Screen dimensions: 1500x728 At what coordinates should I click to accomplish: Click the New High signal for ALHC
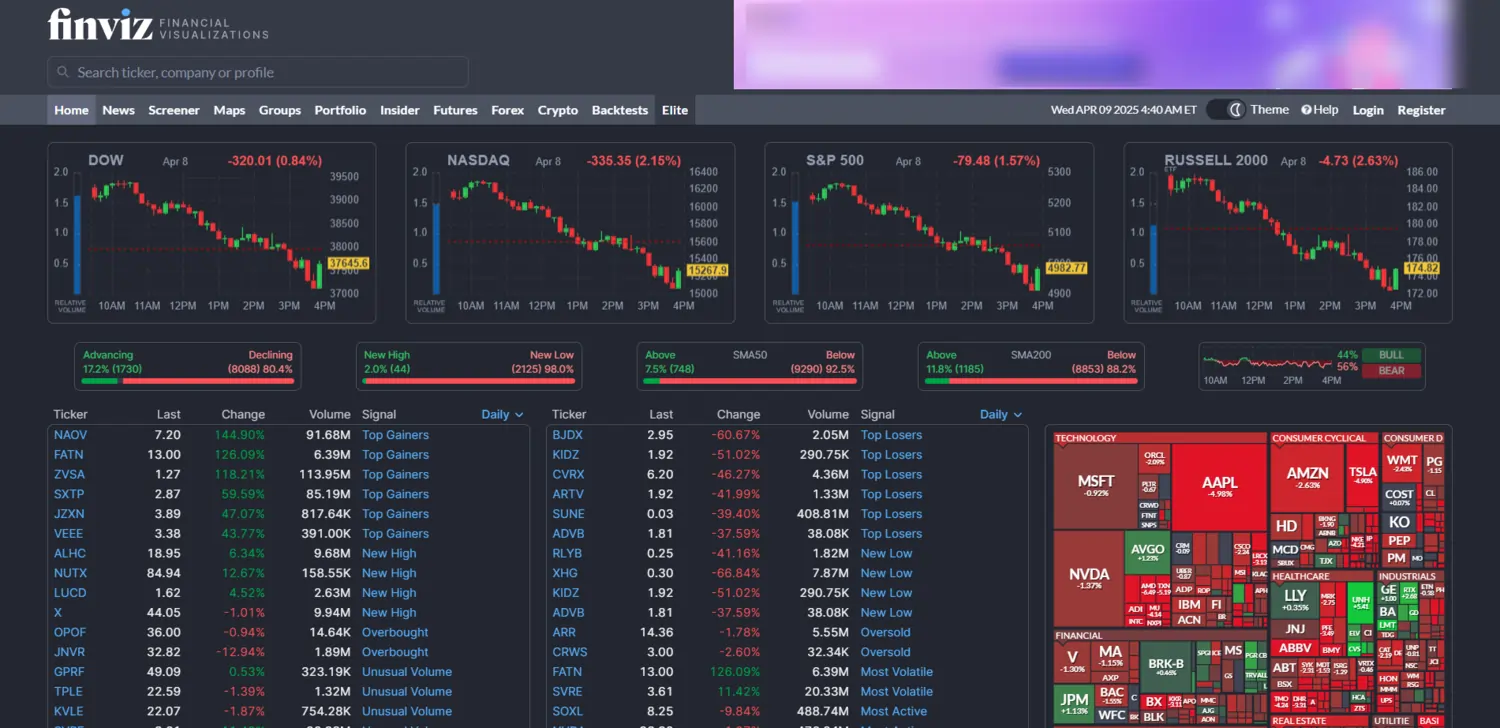pyautogui.click(x=389, y=553)
